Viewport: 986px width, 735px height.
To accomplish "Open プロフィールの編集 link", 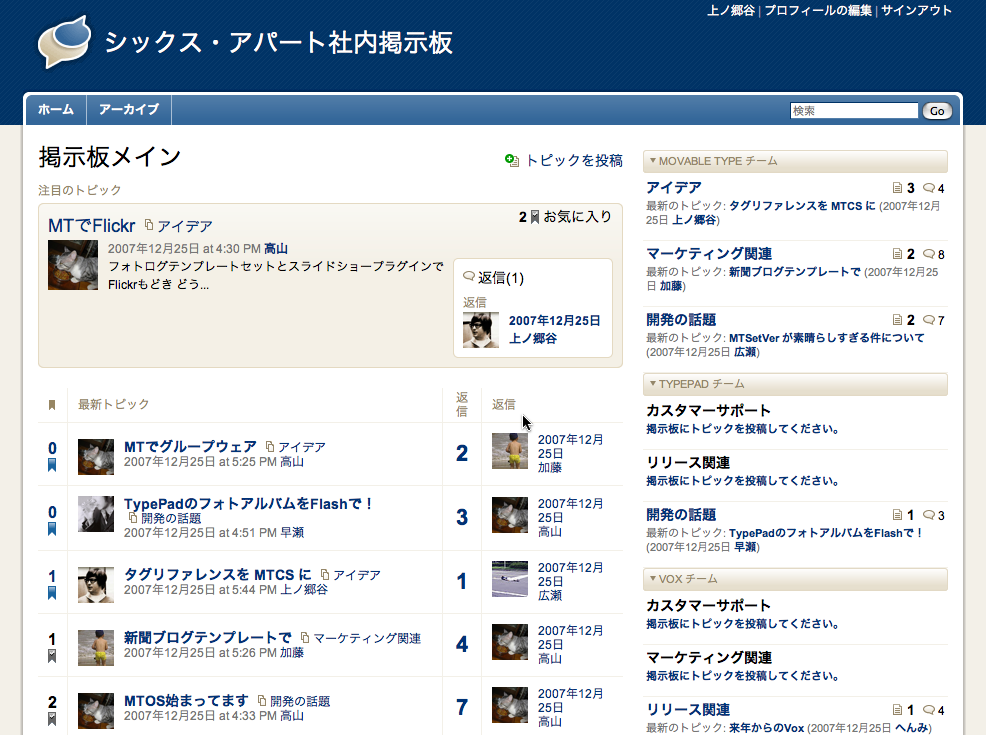I will click(x=817, y=11).
